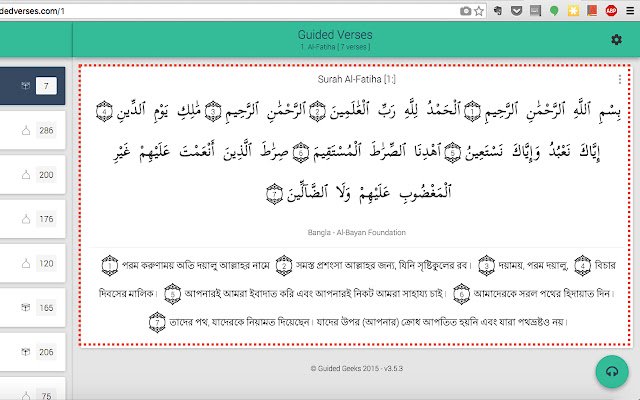Screen dimensions: 640x400
Task: Click the yellow sun extension icon
Action: (573, 11)
